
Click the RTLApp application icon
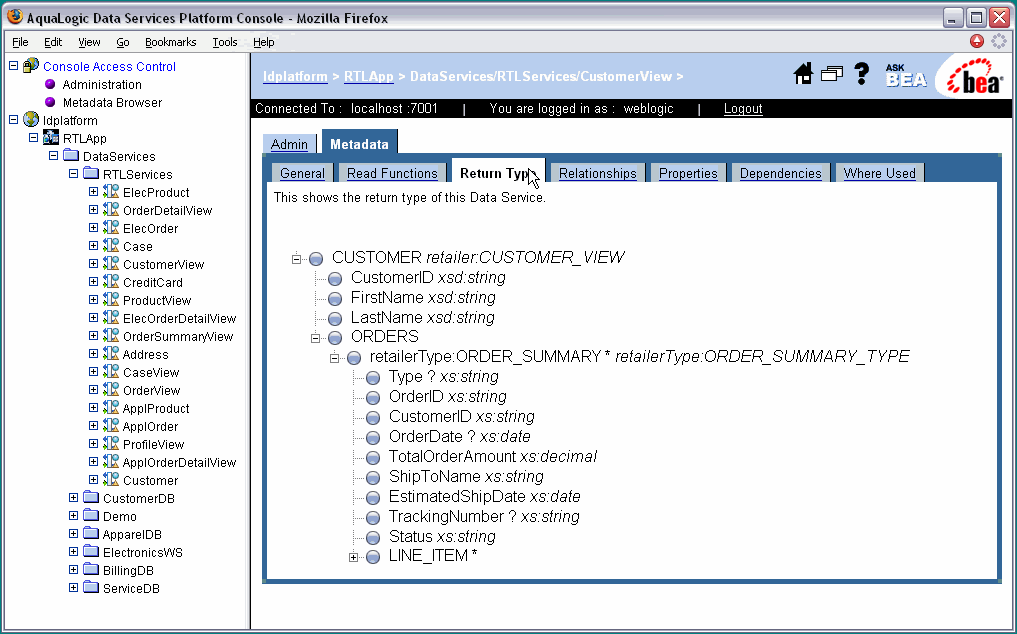(x=51, y=138)
